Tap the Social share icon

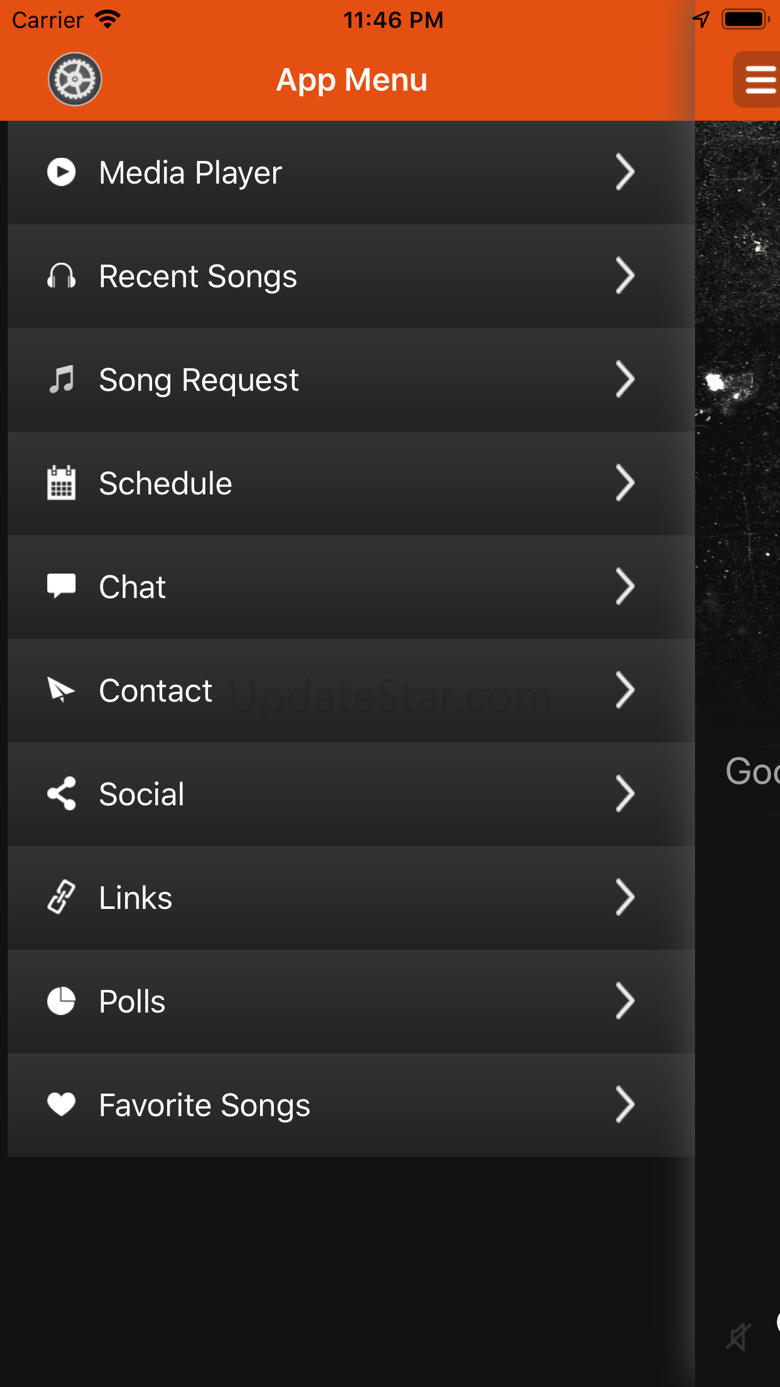point(61,794)
